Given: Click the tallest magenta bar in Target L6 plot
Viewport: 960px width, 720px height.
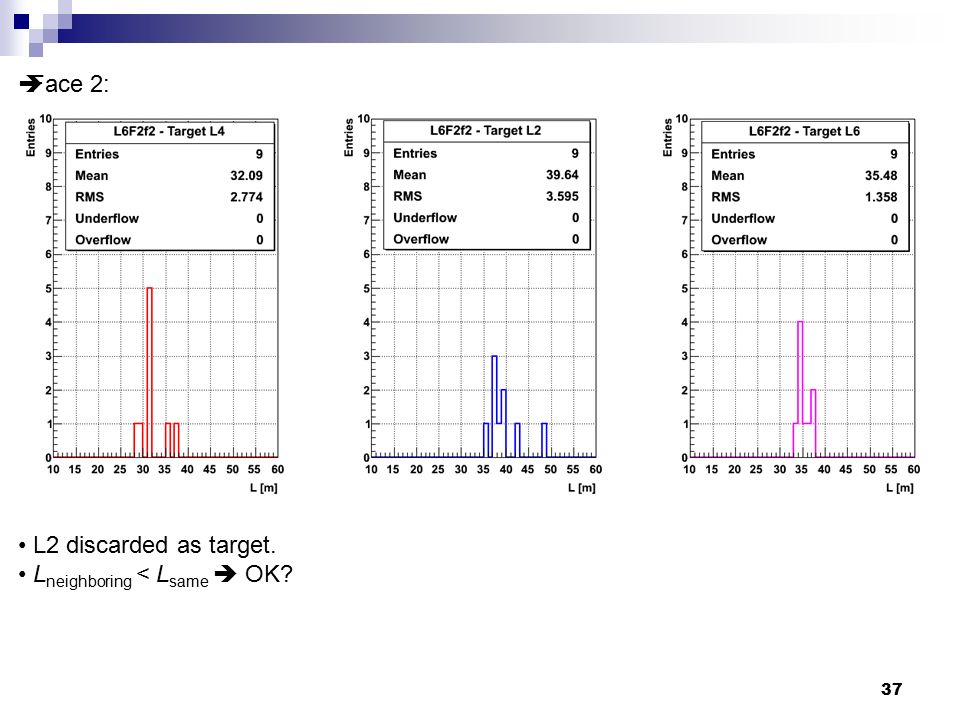Looking at the screenshot, I should [800, 389].
